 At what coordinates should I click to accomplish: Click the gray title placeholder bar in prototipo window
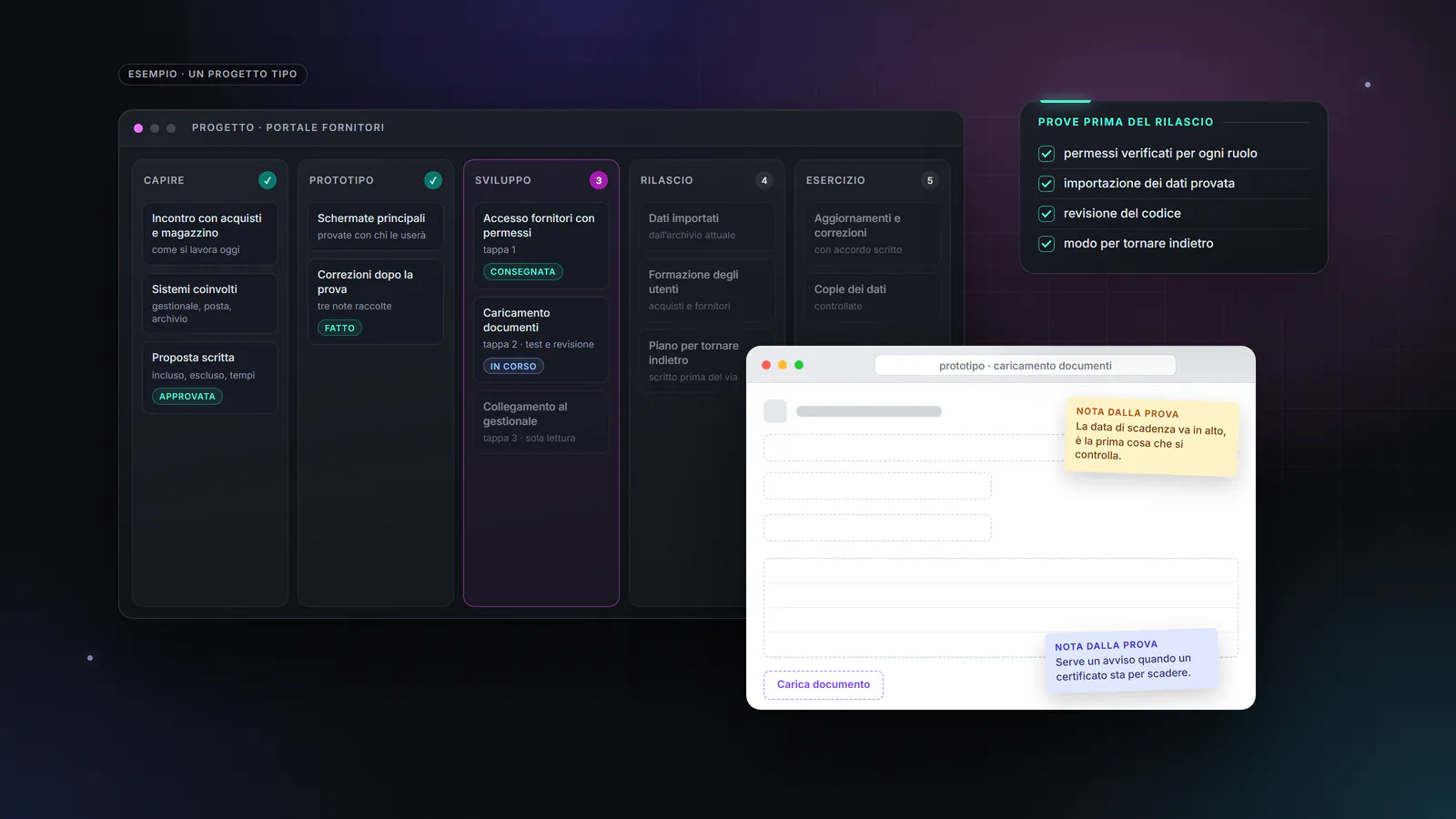(869, 411)
